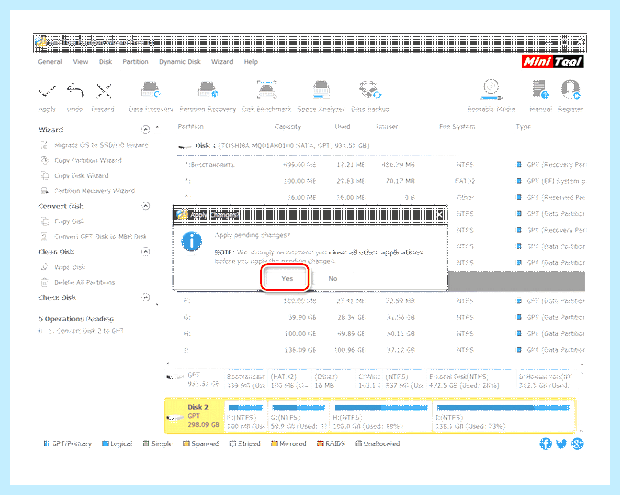Click the Register icon
This screenshot has height=495, width=620.
(571, 89)
